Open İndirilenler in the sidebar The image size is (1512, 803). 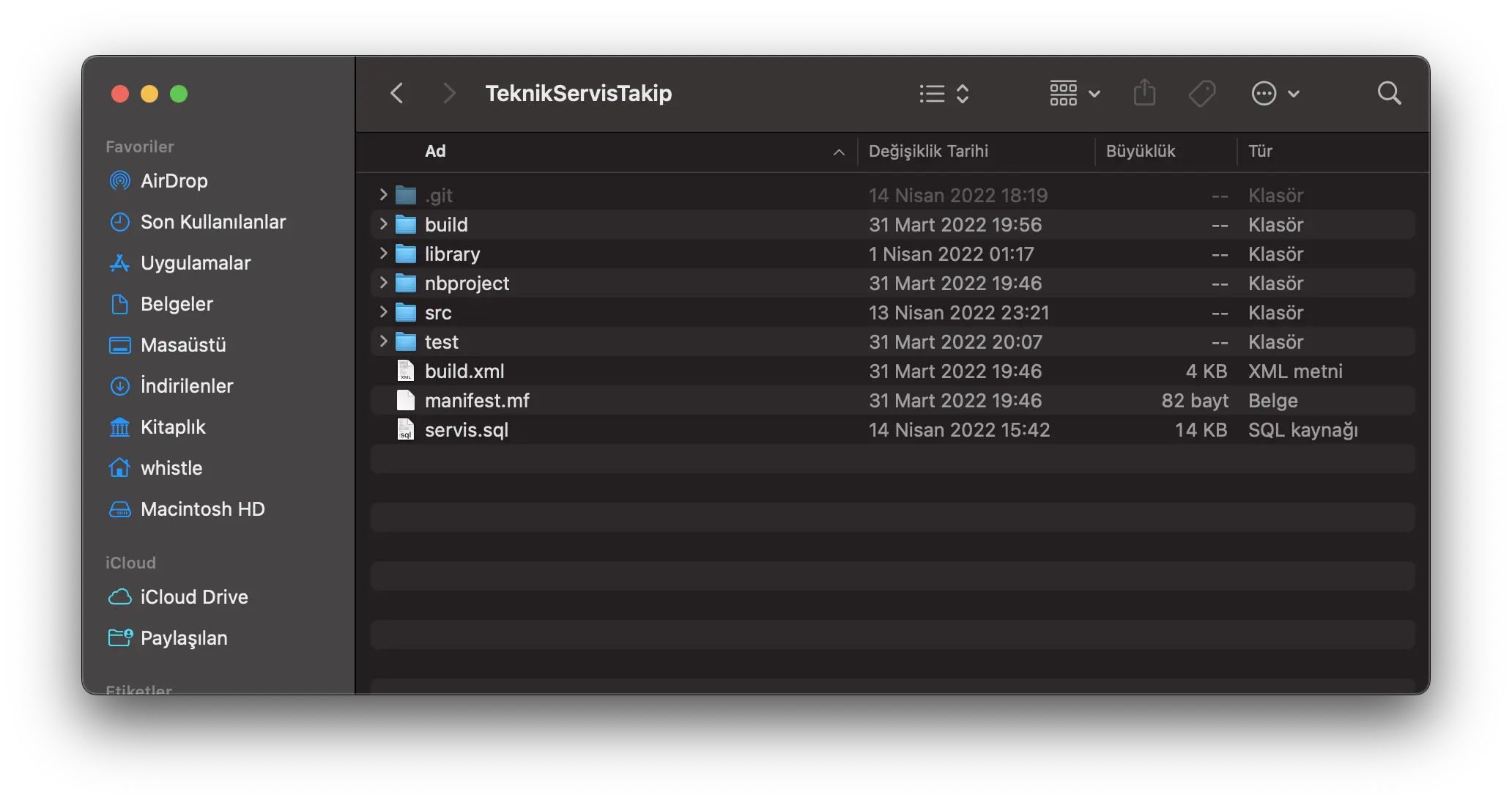(x=171, y=386)
